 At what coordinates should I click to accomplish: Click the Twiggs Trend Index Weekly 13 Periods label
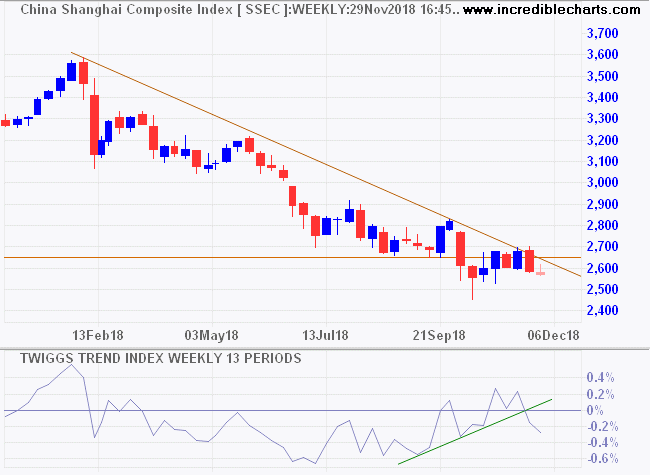[x=161, y=358]
